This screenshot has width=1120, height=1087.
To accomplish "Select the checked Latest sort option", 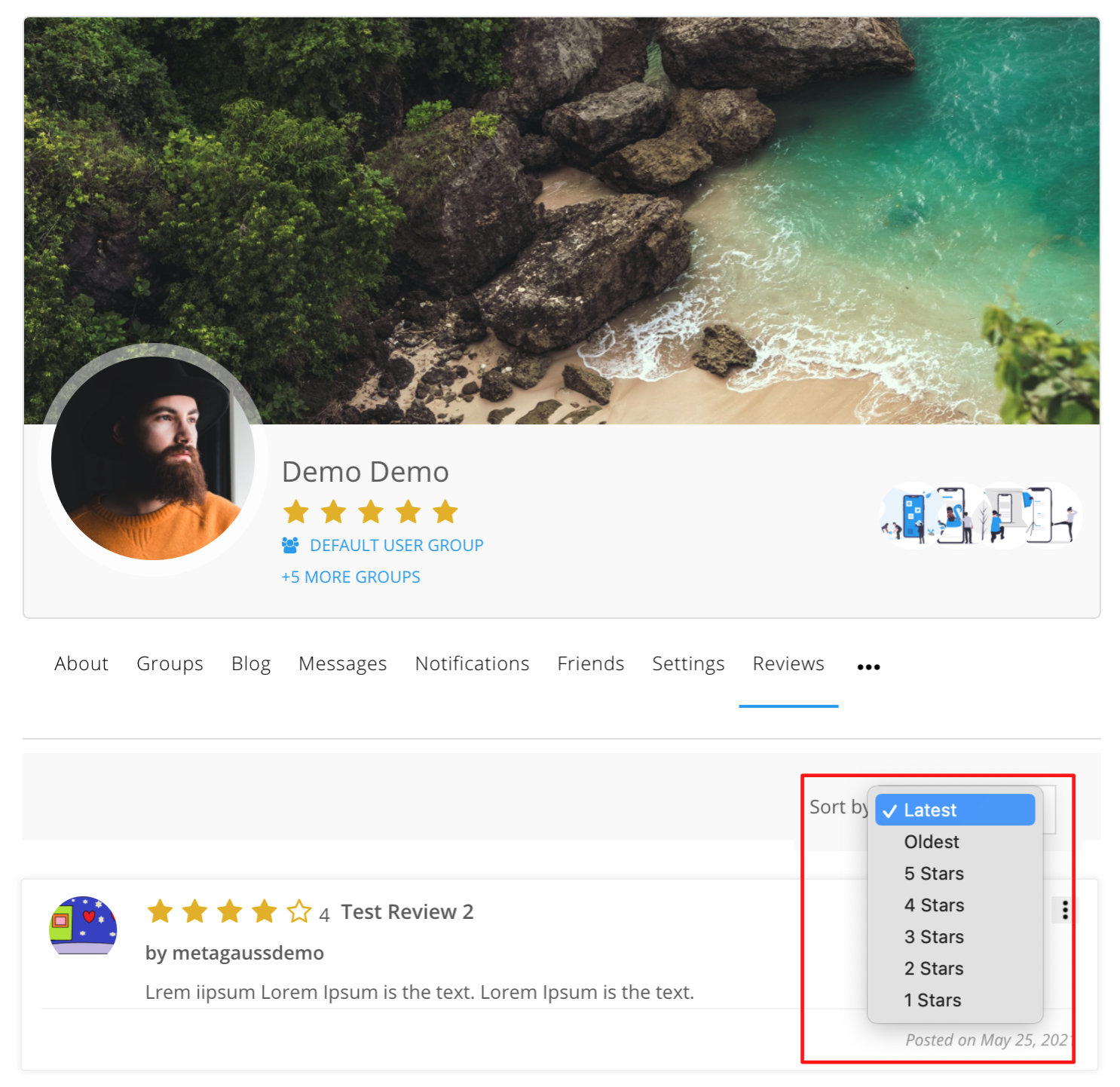I will (x=955, y=810).
